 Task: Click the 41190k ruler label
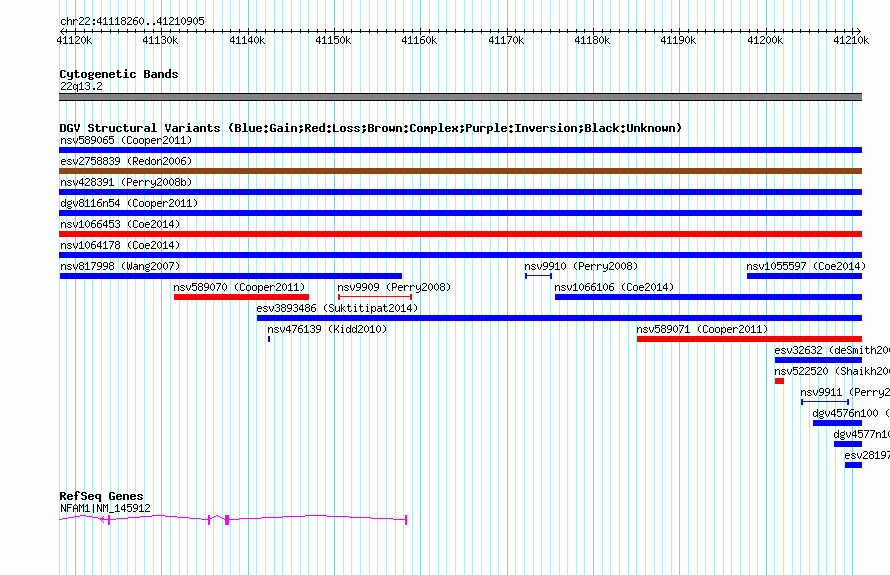click(x=678, y=40)
